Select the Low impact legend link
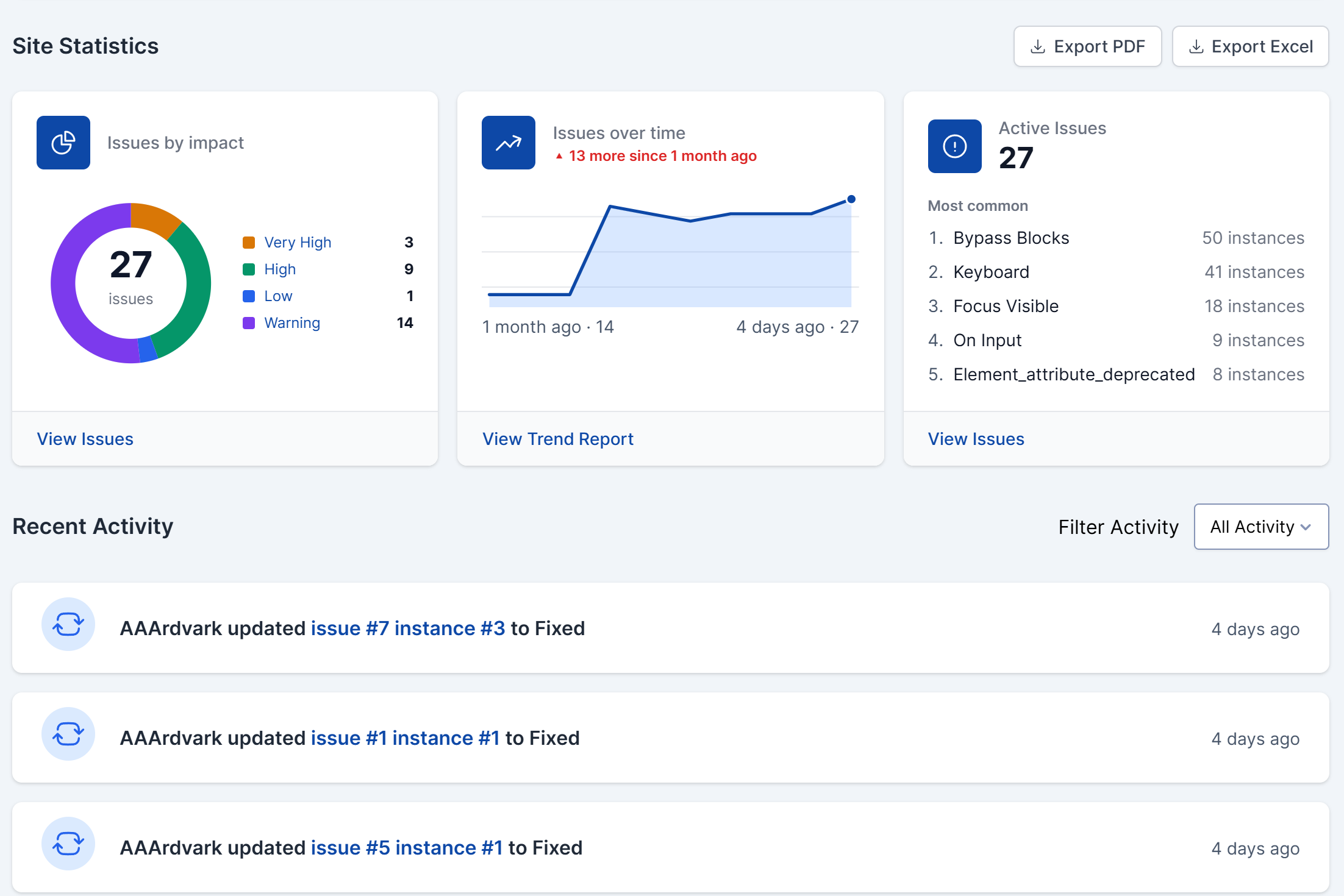 click(x=278, y=296)
